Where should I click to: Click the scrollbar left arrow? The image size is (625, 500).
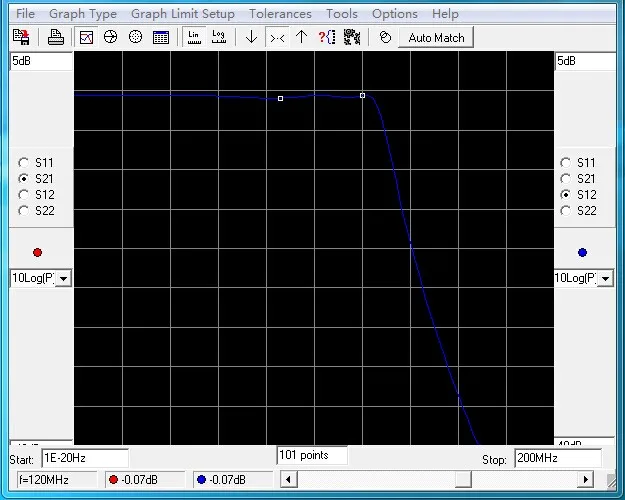[289, 479]
